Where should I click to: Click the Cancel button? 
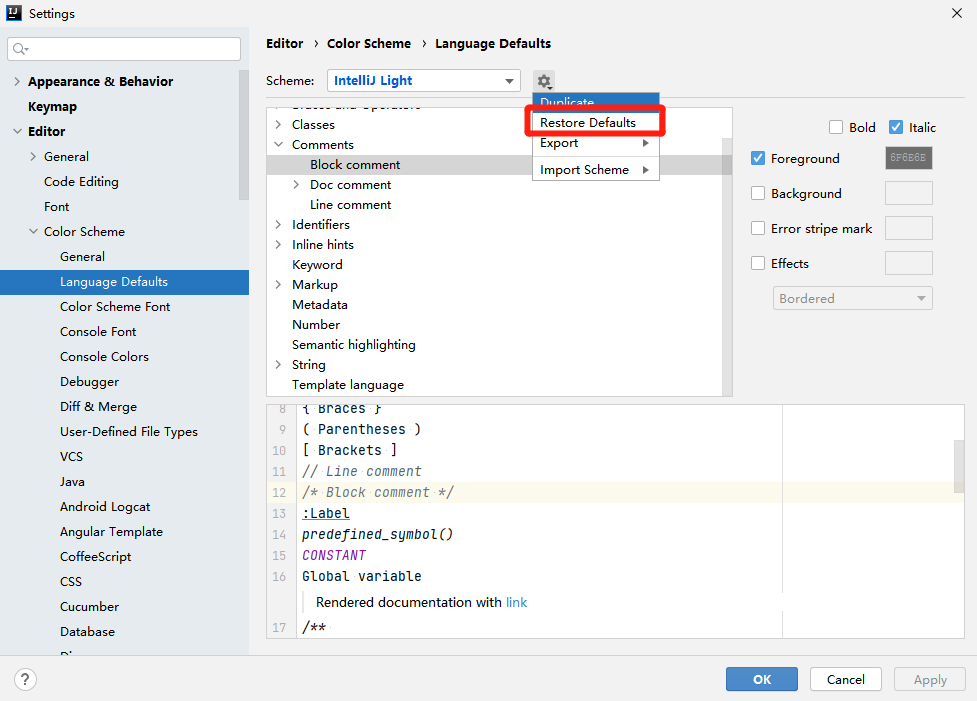(x=846, y=679)
